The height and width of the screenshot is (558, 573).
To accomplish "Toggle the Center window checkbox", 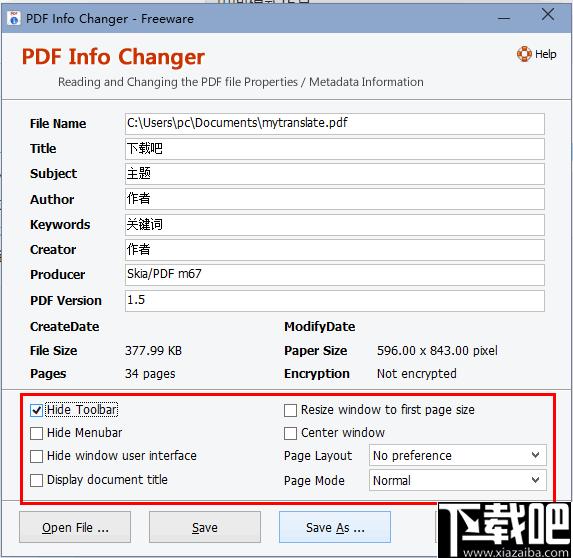I will click(290, 433).
